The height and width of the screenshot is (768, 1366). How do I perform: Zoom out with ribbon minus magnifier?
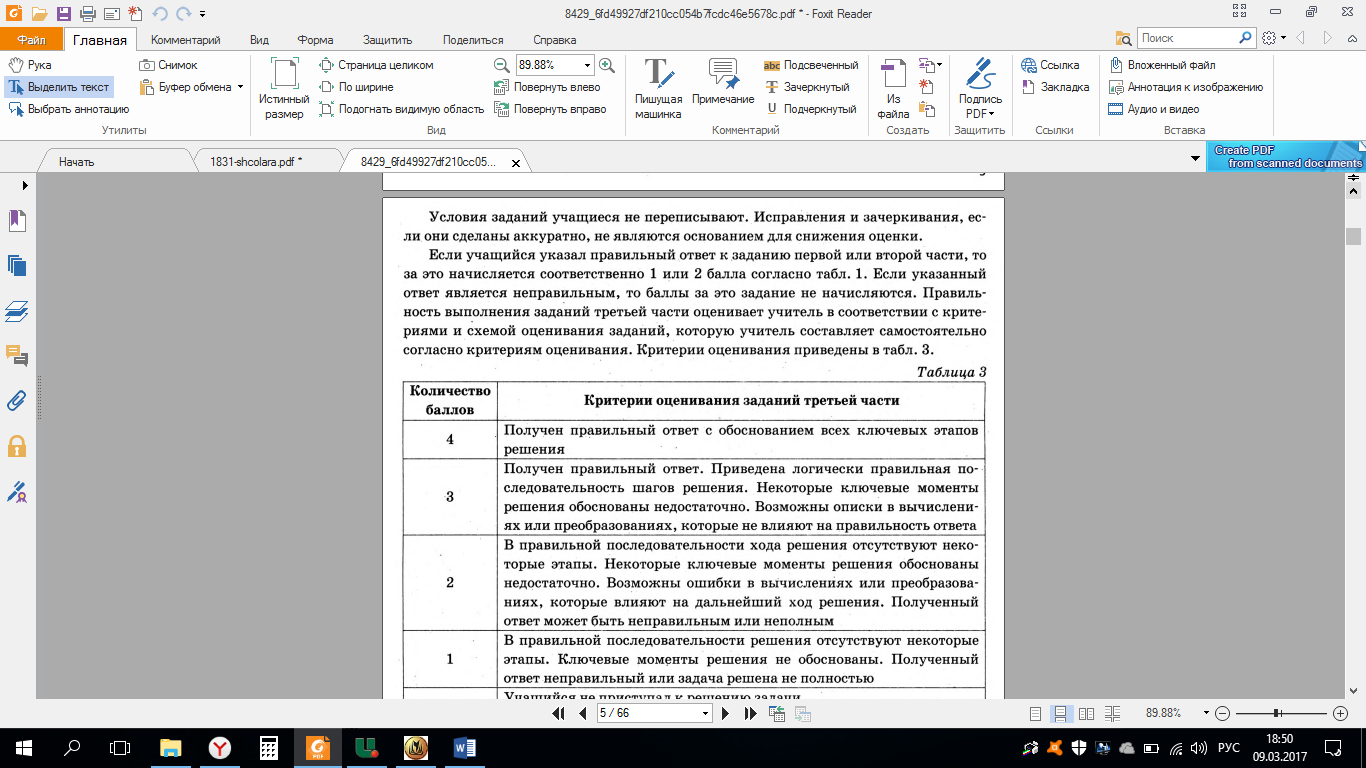502,65
